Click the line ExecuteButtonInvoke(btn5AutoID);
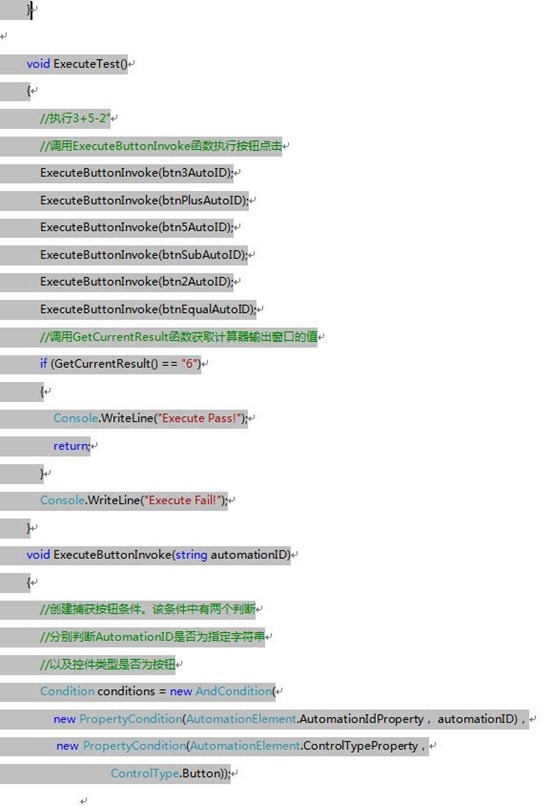The width and height of the screenshot is (555, 806). pyautogui.click(x=137, y=227)
